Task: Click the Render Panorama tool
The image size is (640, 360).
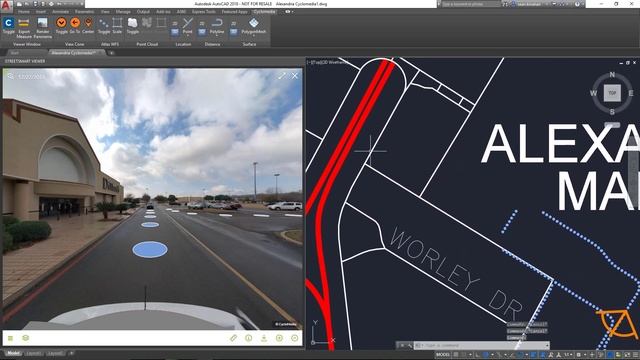Action: [42, 28]
